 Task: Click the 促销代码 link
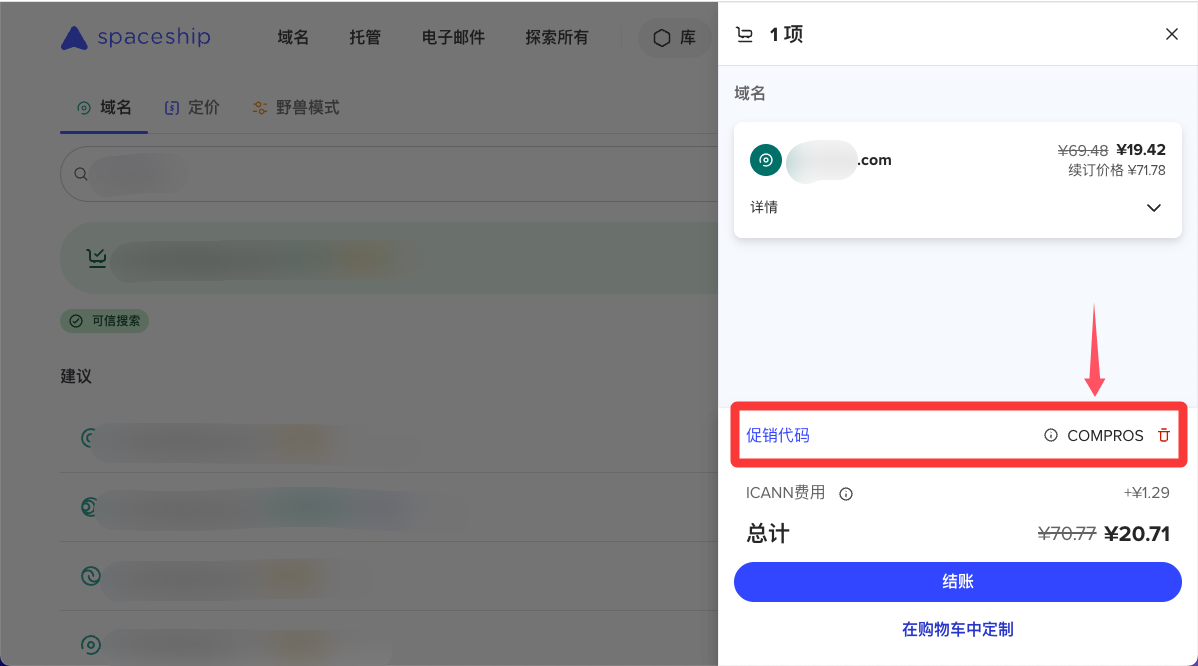coord(778,435)
